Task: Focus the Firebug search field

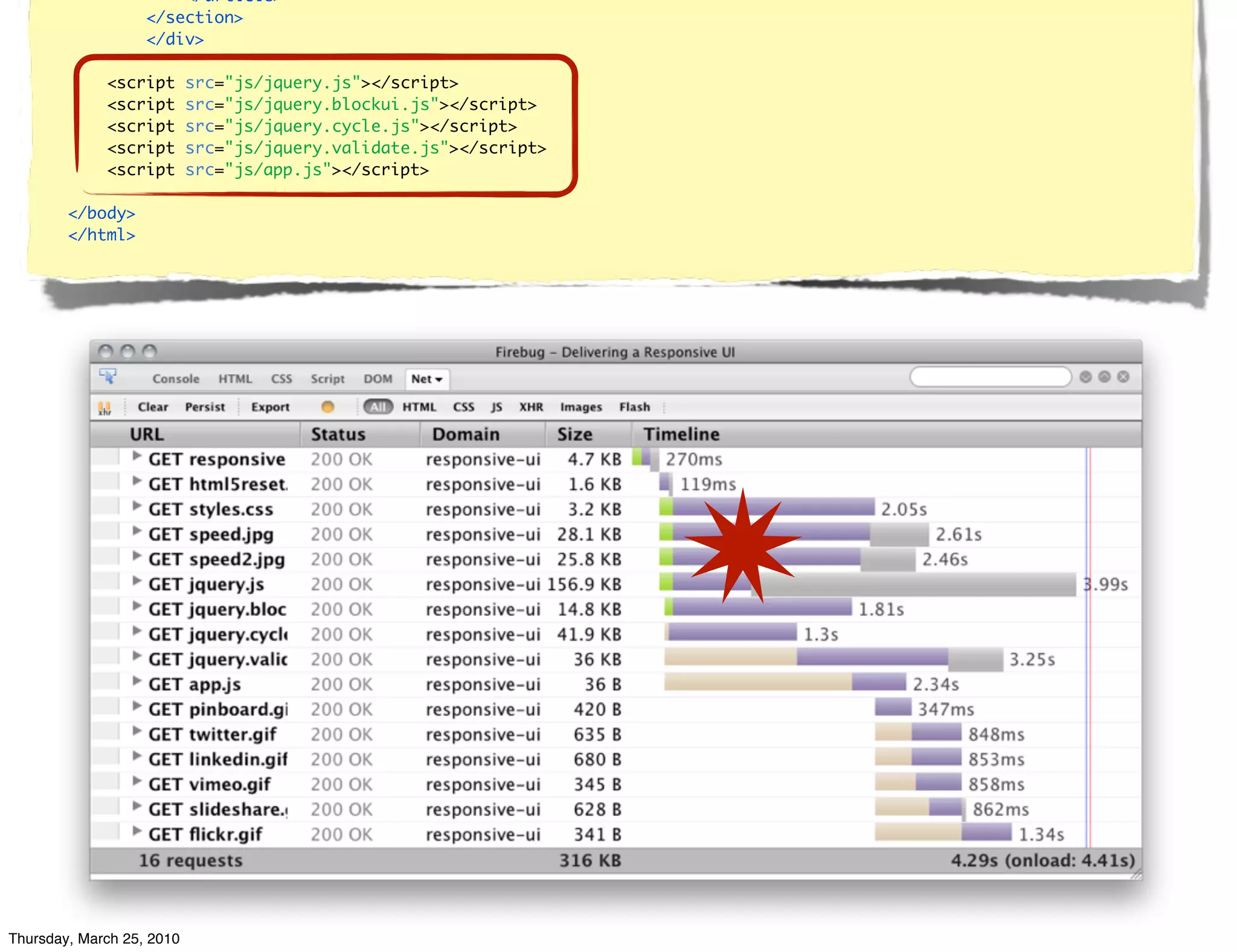Action: tap(990, 377)
